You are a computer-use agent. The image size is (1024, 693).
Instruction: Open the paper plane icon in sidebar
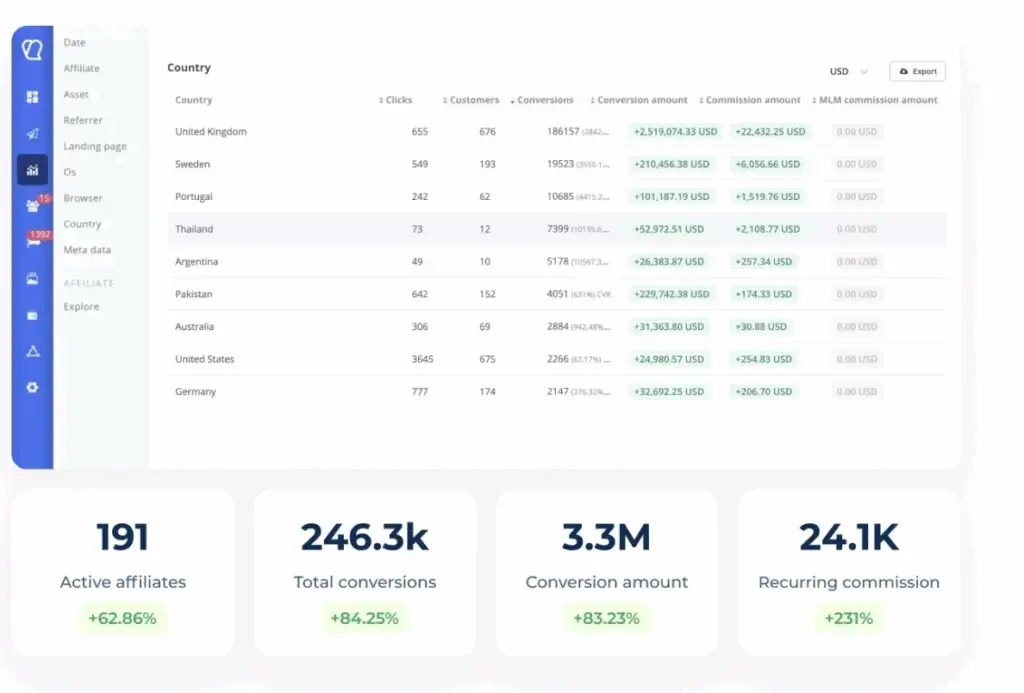32,134
